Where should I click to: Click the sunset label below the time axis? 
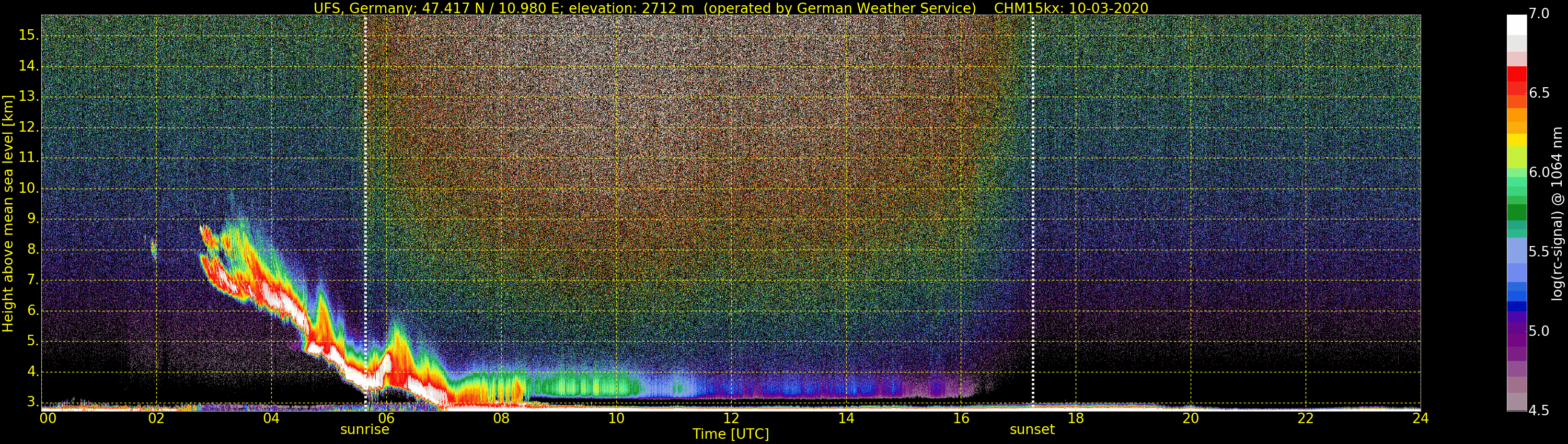pyautogui.click(x=1032, y=429)
